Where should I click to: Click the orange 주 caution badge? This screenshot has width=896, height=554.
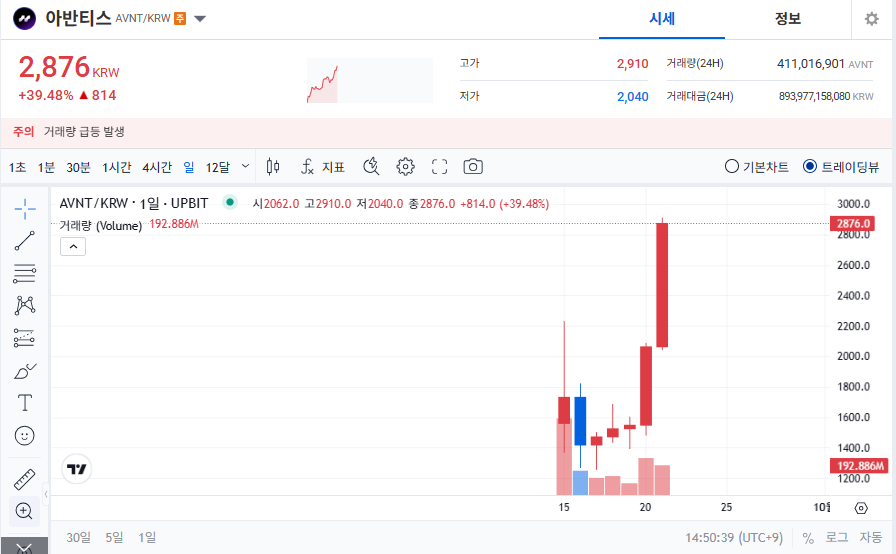click(180, 19)
